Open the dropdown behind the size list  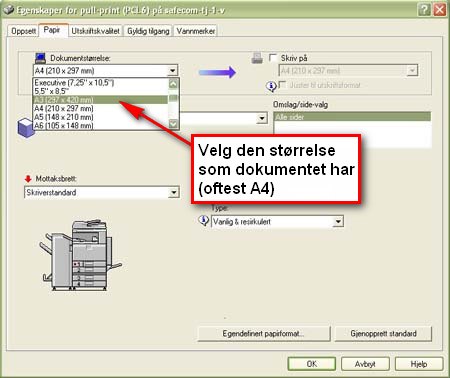pos(262,118)
